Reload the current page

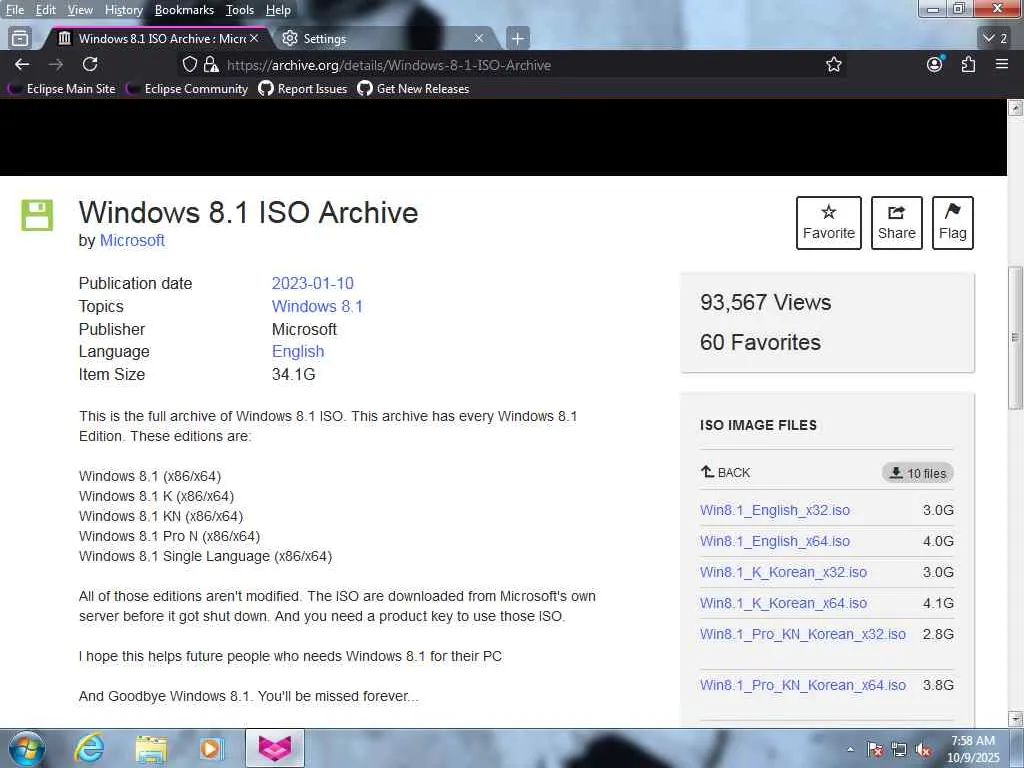pos(90,64)
